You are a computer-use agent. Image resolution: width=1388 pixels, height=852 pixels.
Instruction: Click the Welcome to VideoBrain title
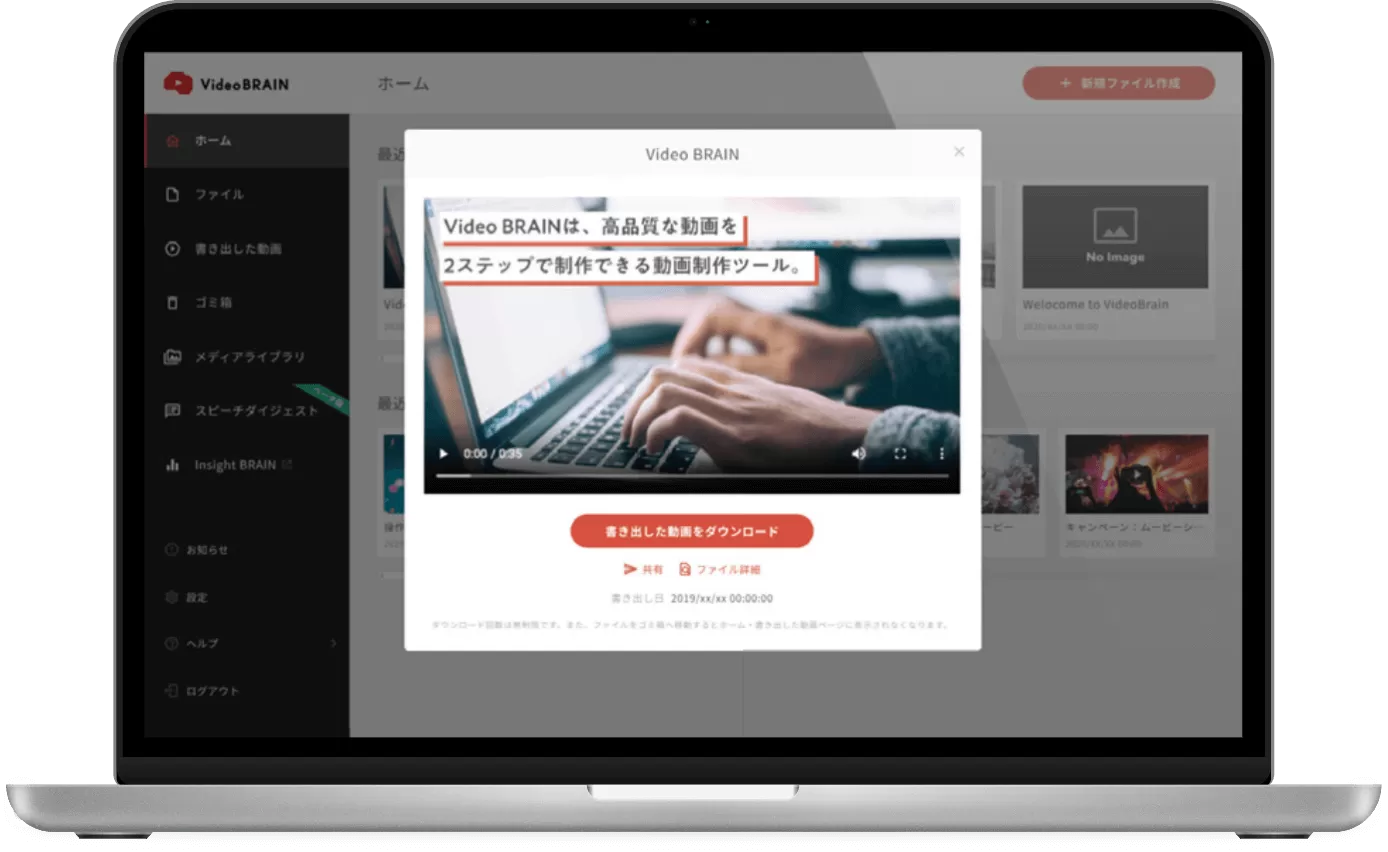coord(1095,305)
